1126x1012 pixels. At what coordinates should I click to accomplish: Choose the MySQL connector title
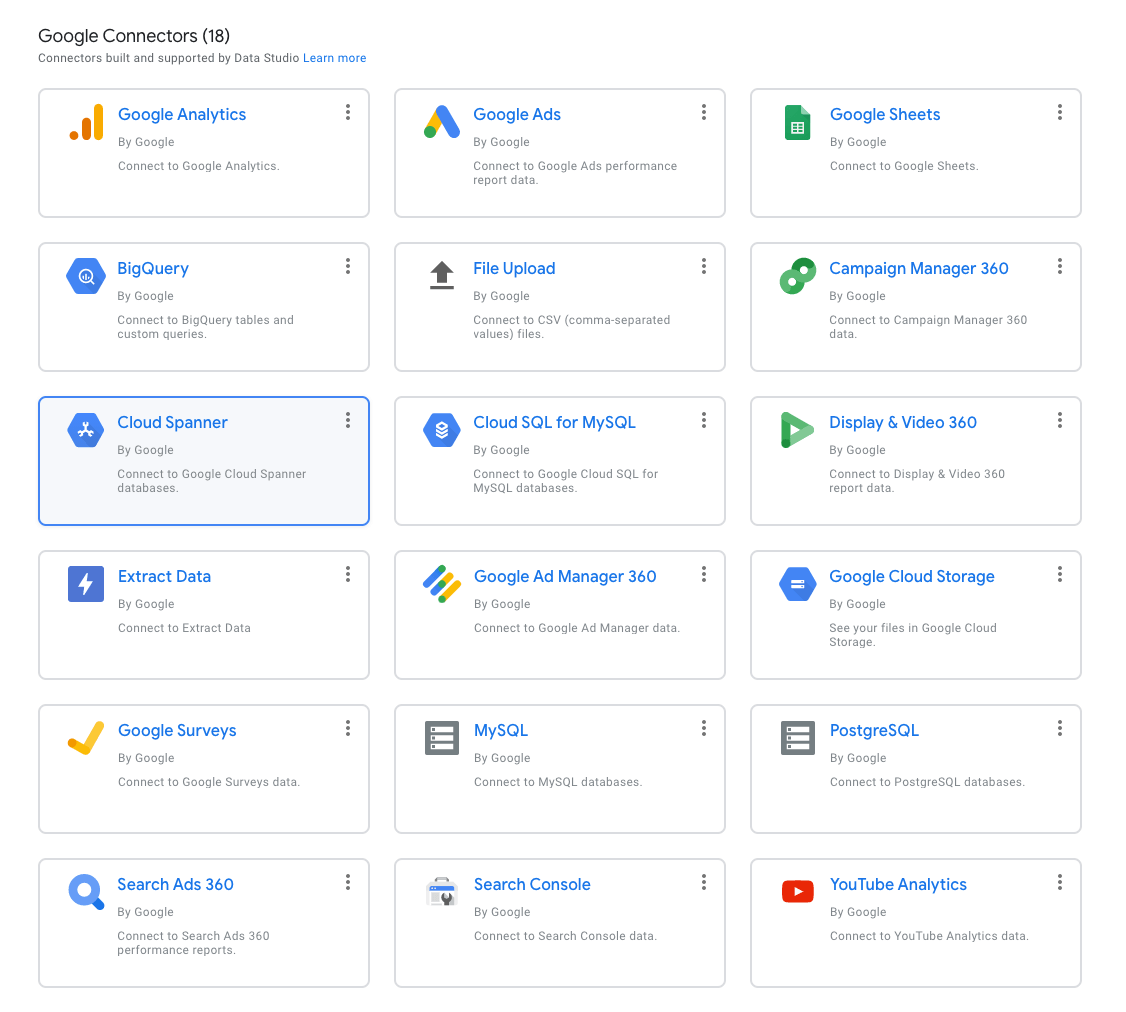pyautogui.click(x=501, y=730)
